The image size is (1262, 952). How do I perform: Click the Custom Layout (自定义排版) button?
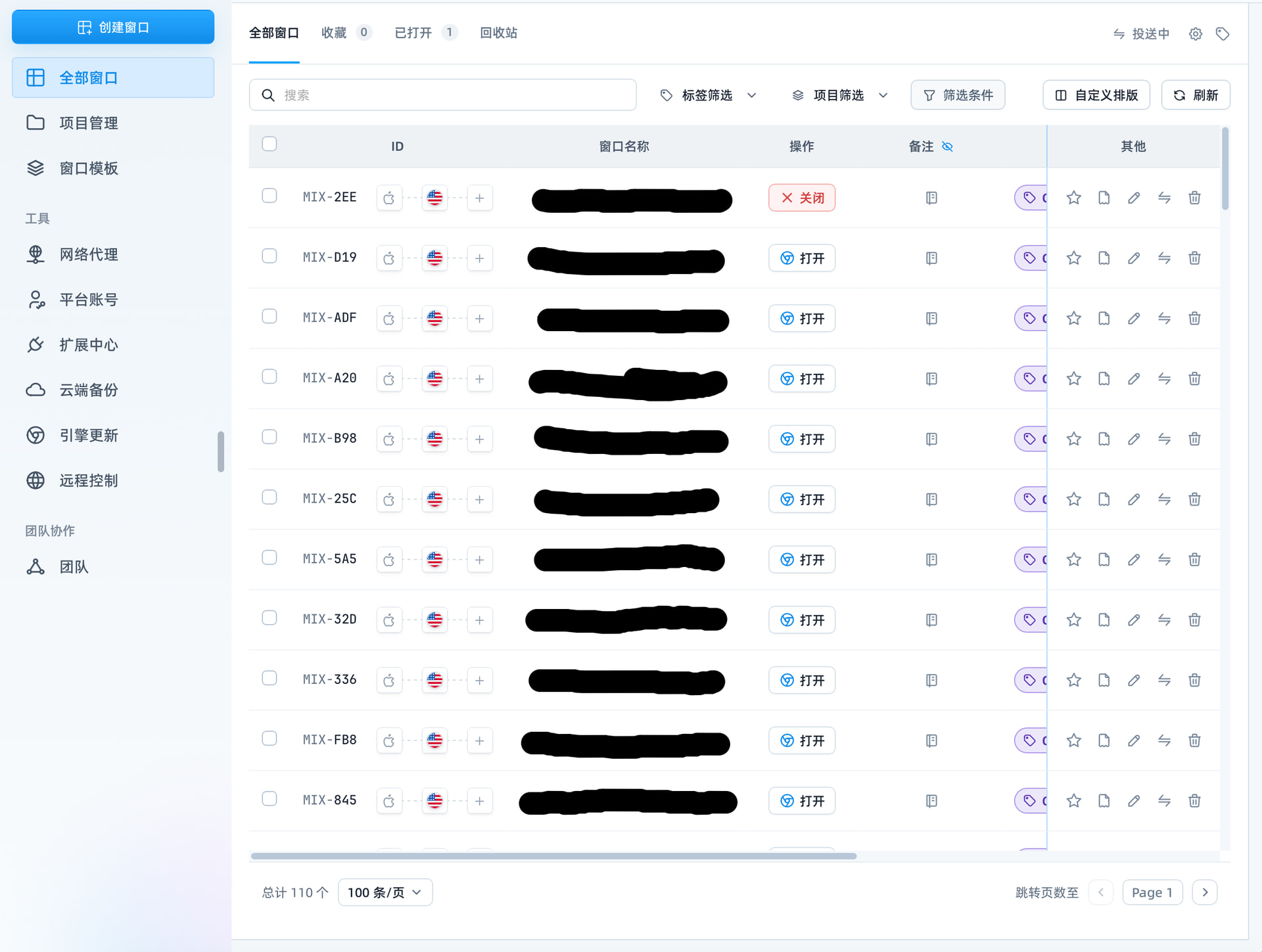[1096, 95]
